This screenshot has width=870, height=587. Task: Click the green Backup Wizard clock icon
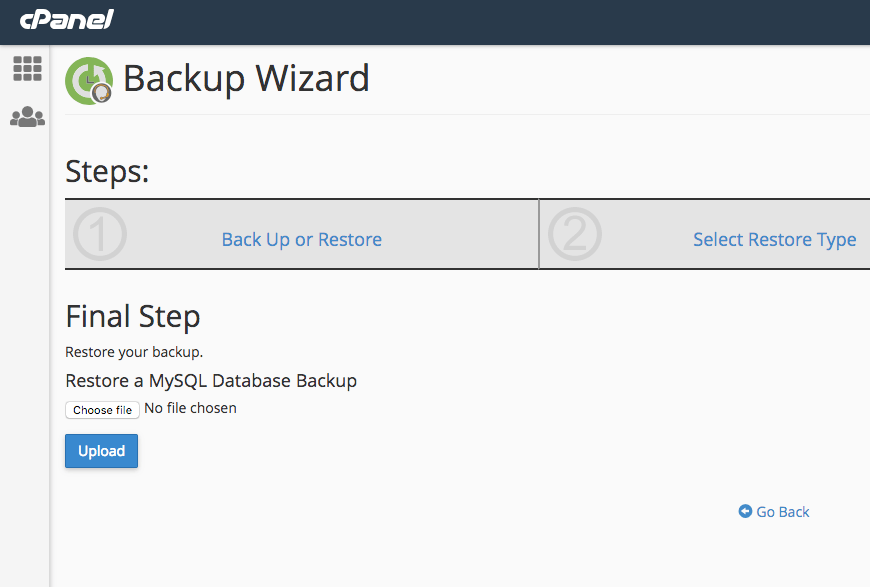coord(89,80)
